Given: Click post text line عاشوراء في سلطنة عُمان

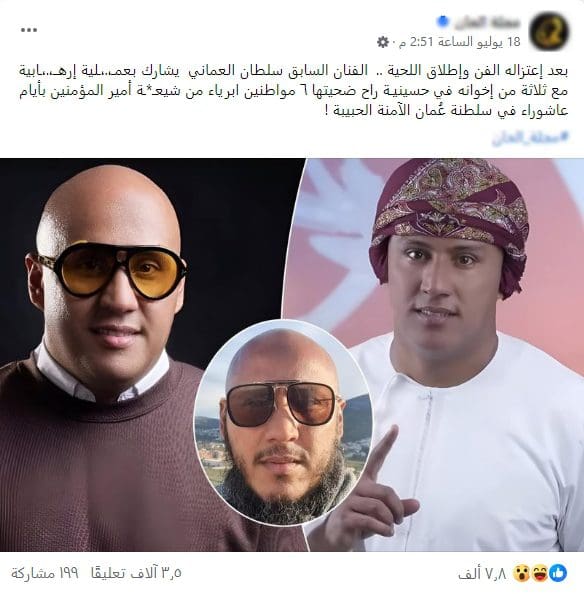Looking at the screenshot, I should click(x=447, y=111).
